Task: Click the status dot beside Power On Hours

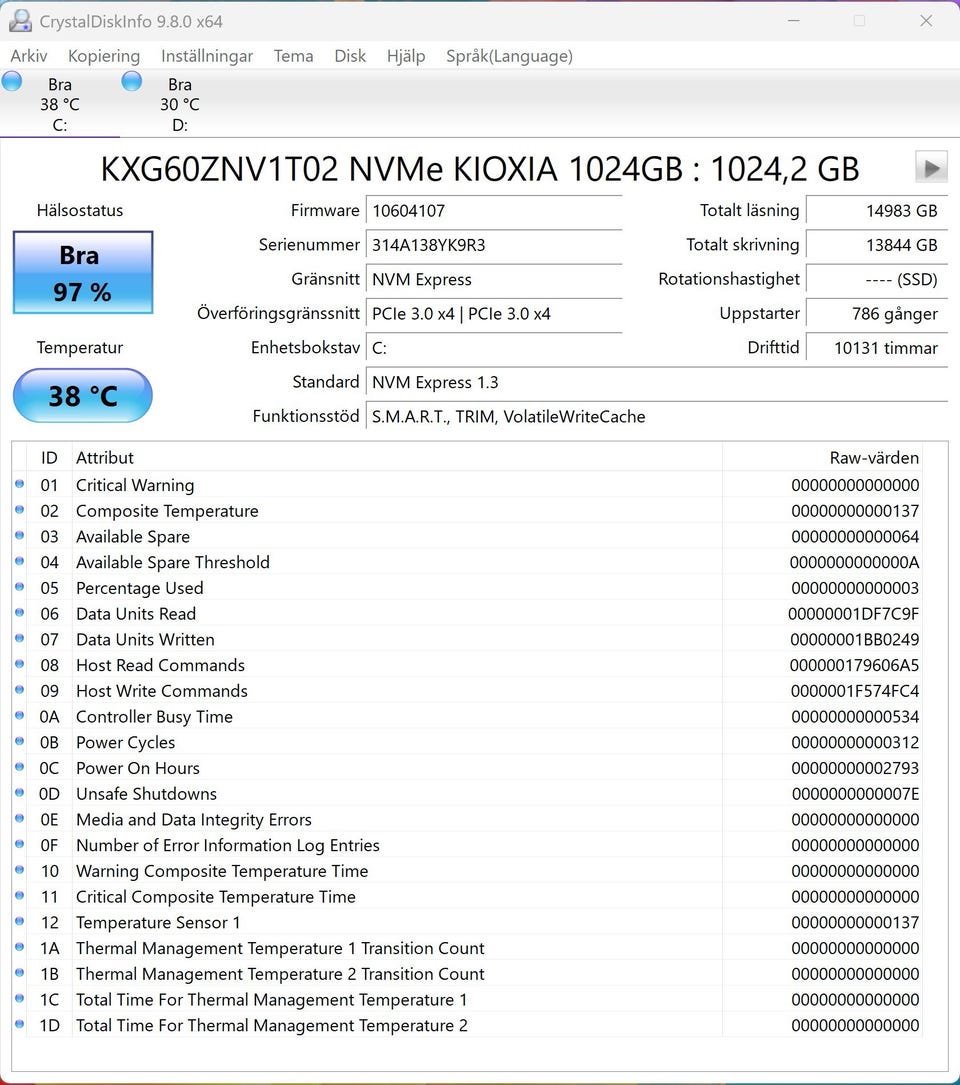Action: tap(20, 768)
